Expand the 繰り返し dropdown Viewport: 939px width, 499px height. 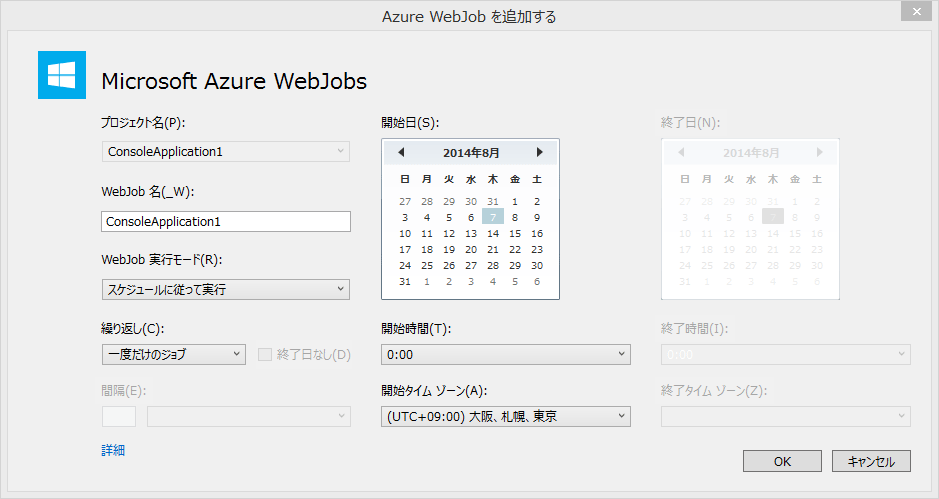click(x=174, y=355)
